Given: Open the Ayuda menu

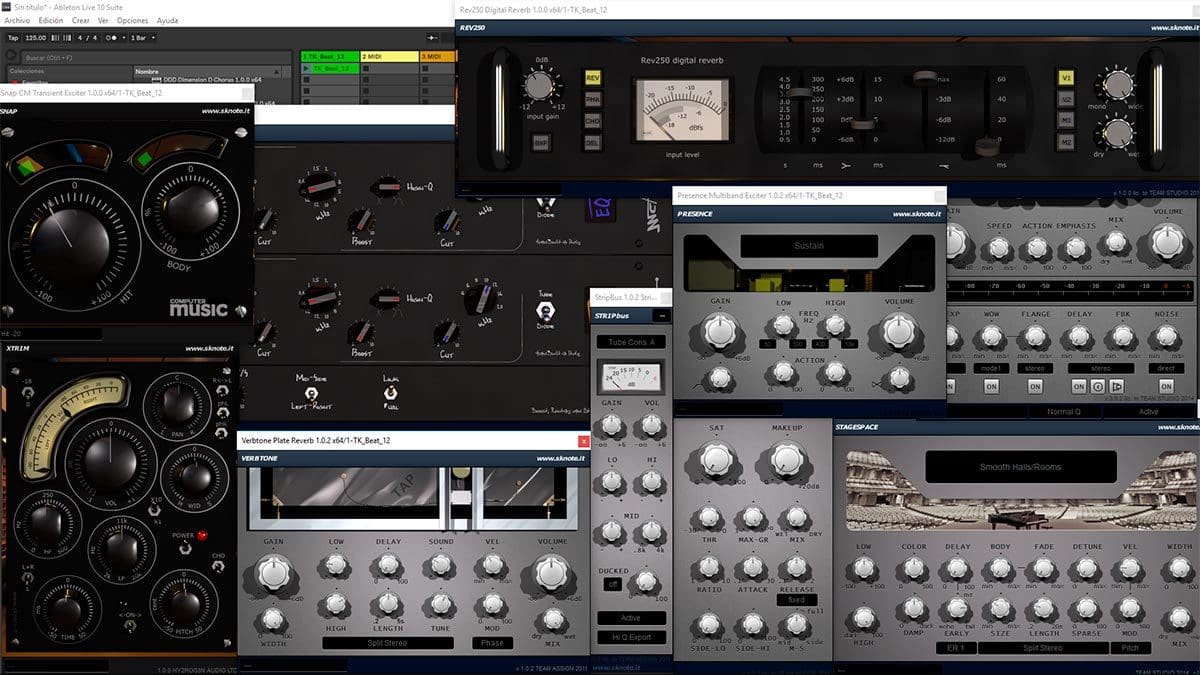Looking at the screenshot, I should [x=168, y=20].
